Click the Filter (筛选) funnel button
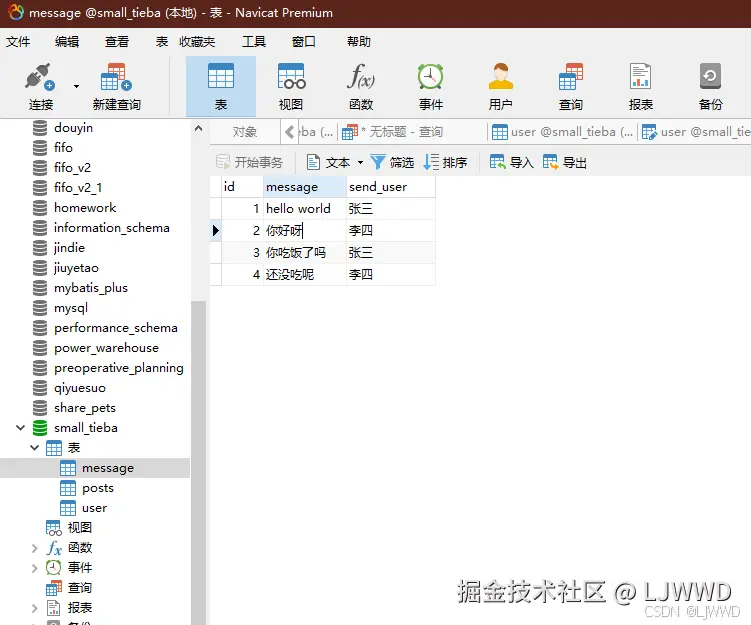Image resolution: width=751 pixels, height=625 pixels. [x=392, y=162]
